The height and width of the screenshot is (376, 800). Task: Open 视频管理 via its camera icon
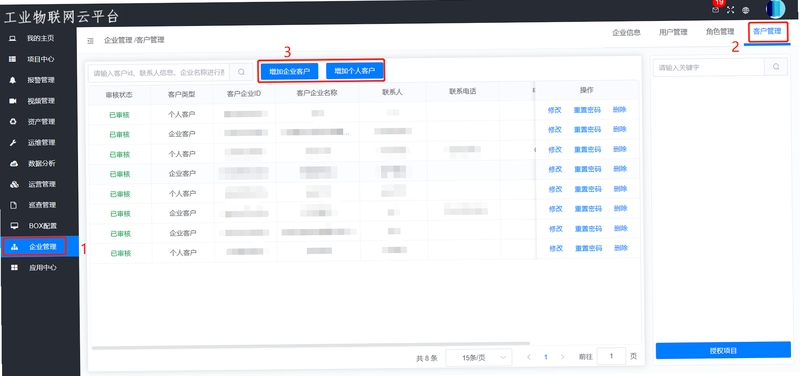(x=13, y=101)
